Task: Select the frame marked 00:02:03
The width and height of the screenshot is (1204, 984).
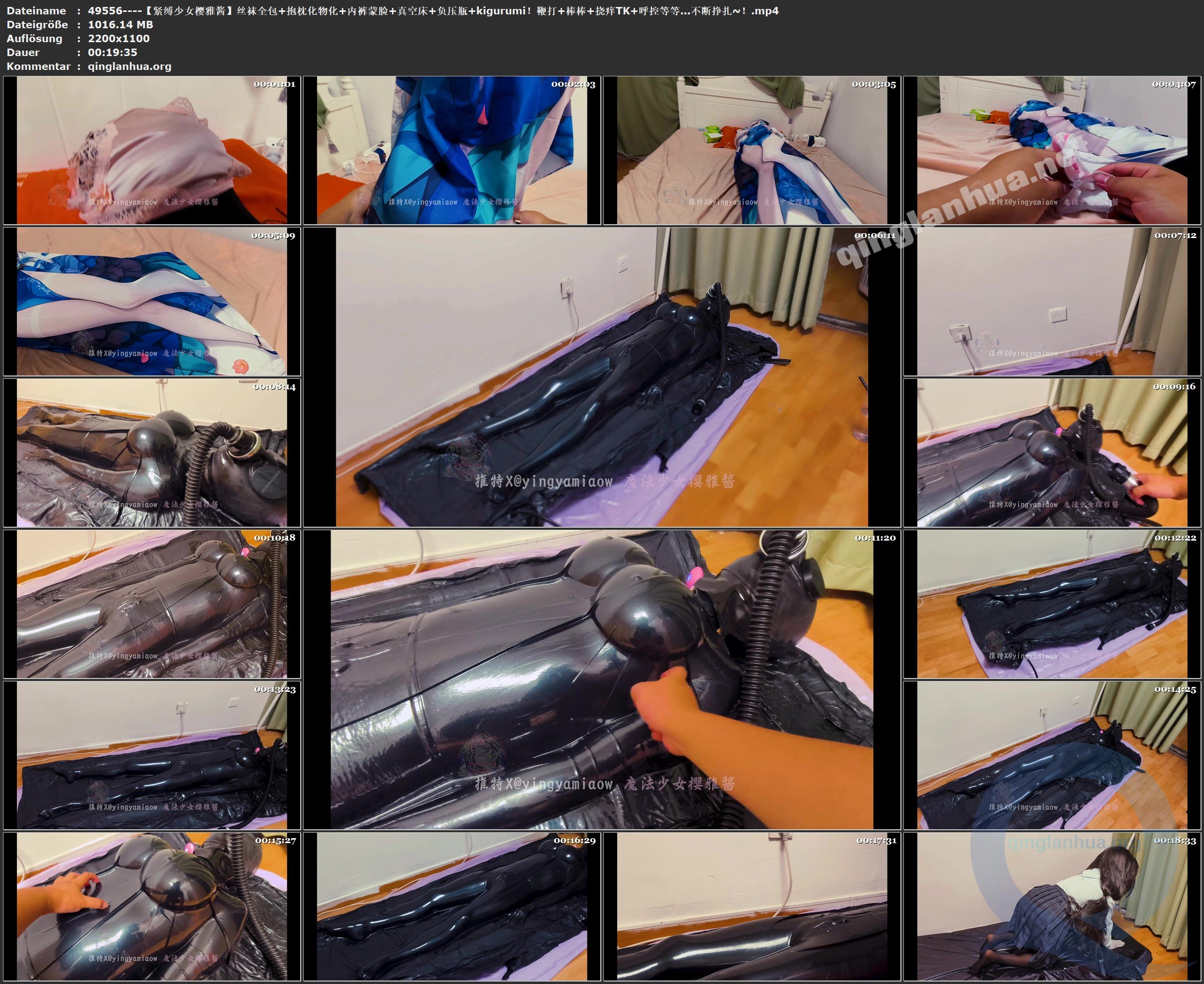Action: click(452, 150)
